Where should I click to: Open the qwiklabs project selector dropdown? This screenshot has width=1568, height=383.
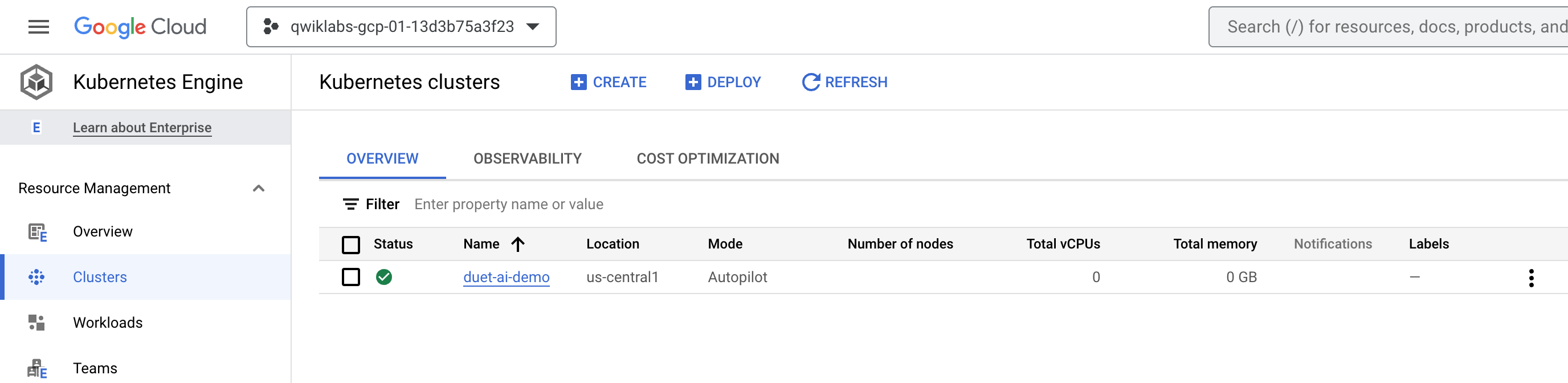(x=401, y=27)
